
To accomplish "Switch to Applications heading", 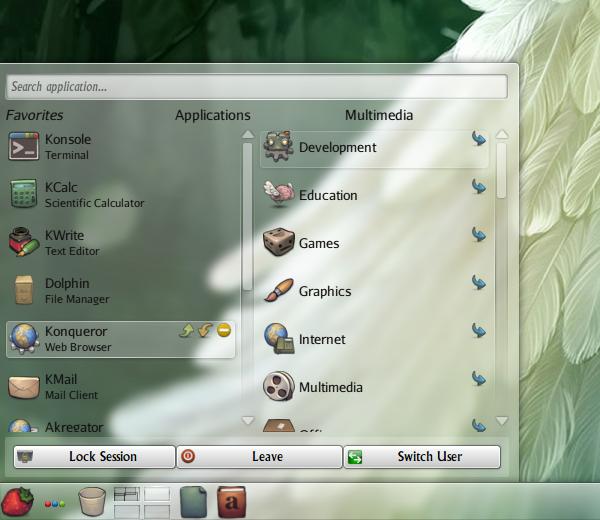I will [213, 115].
